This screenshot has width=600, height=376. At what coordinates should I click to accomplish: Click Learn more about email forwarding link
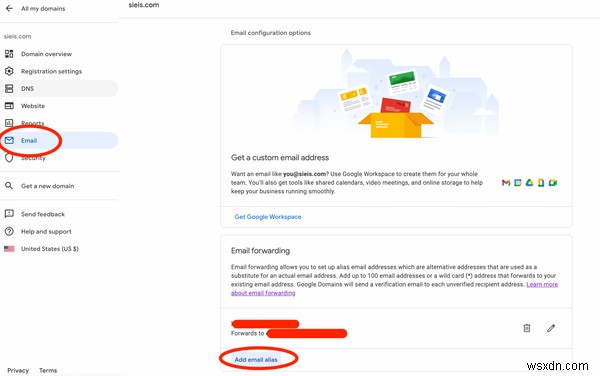542,284
